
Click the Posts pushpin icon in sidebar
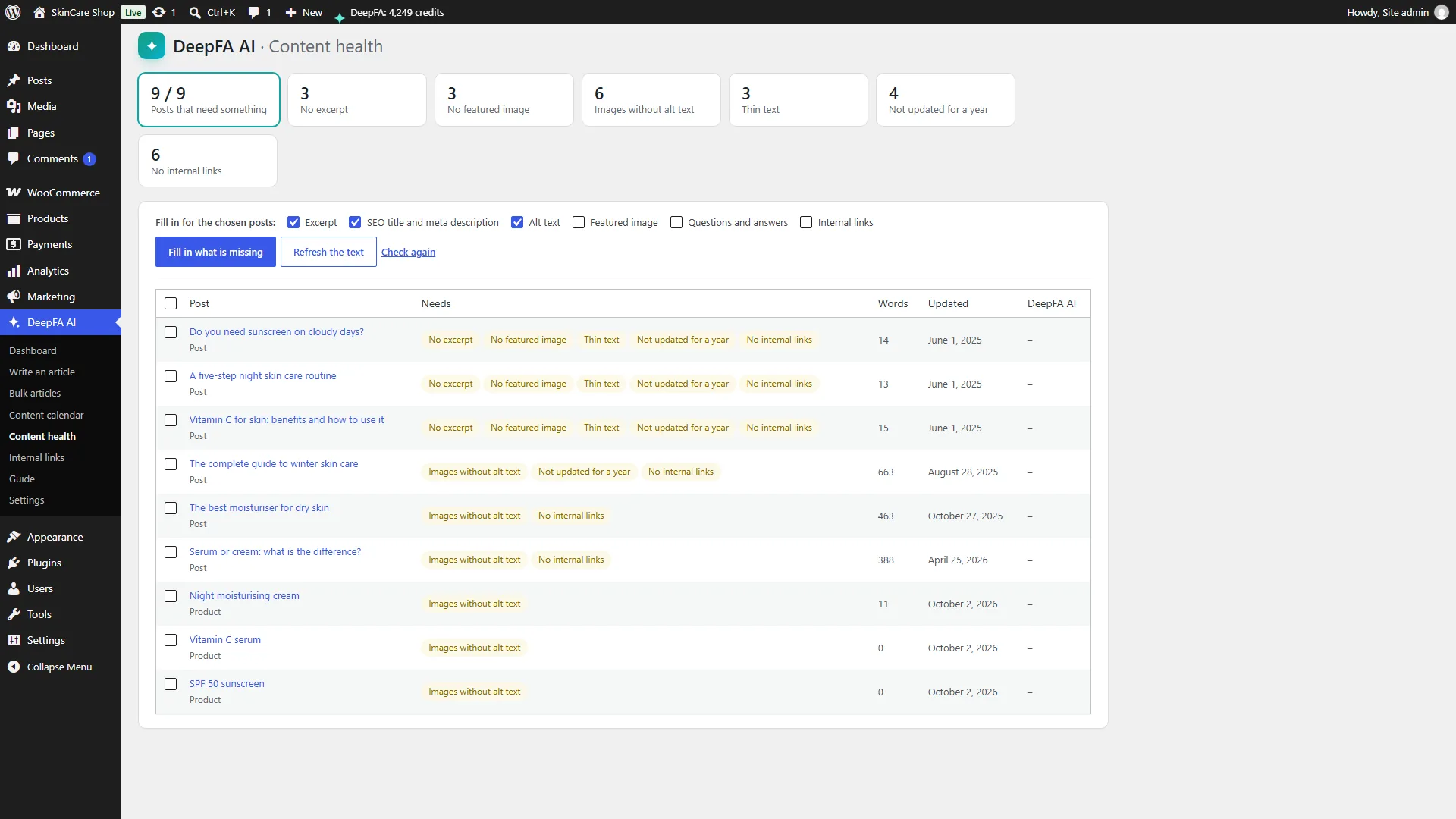[14, 80]
